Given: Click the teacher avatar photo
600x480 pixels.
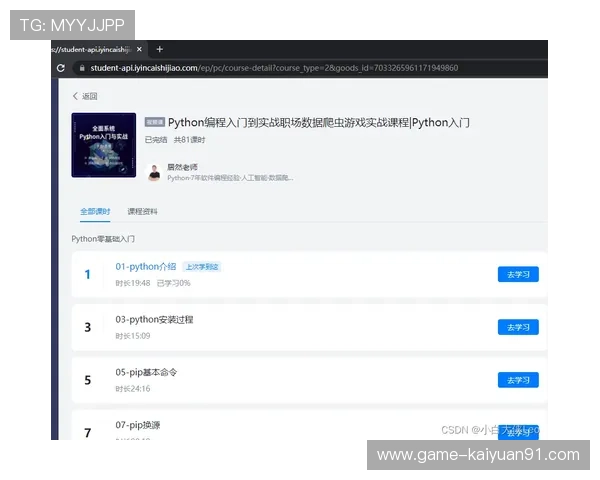Looking at the screenshot, I should tap(154, 172).
